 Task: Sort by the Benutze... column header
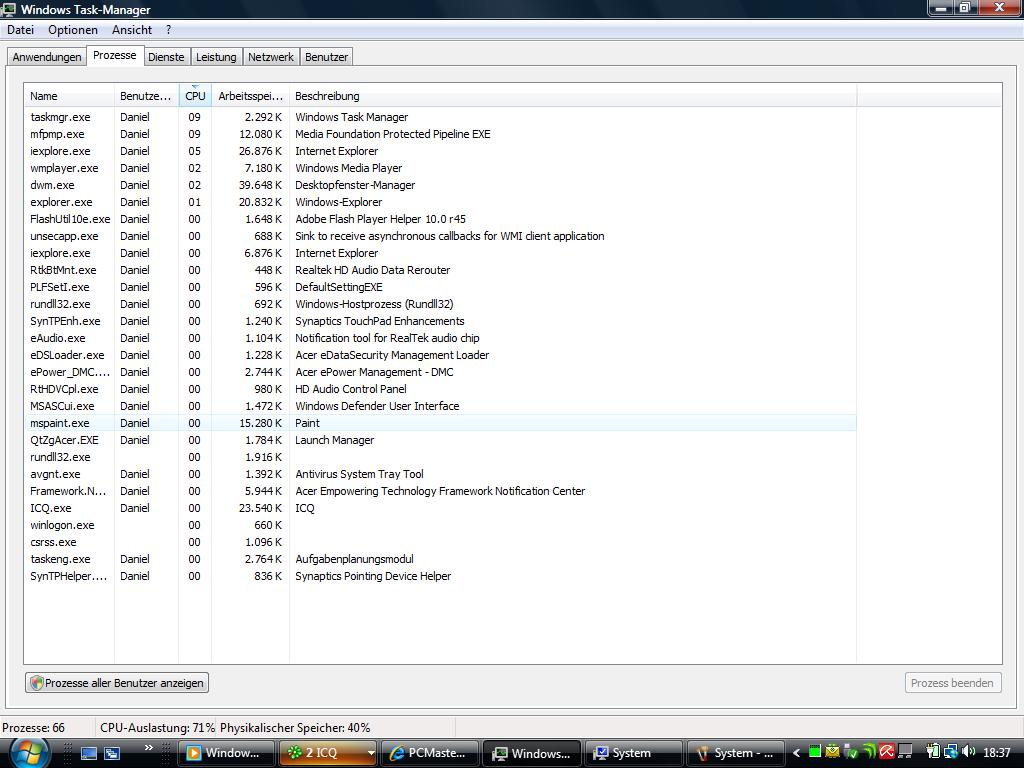coord(146,96)
